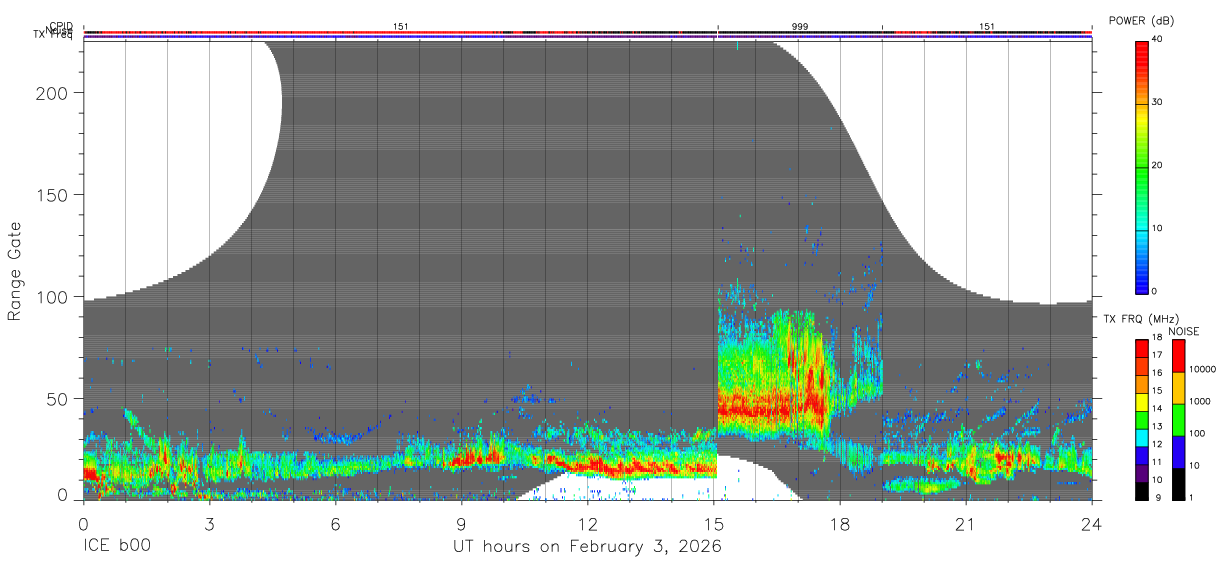The image size is (1228, 567).
Task: Select the 20 tick on power scale
Action: 1159,165
